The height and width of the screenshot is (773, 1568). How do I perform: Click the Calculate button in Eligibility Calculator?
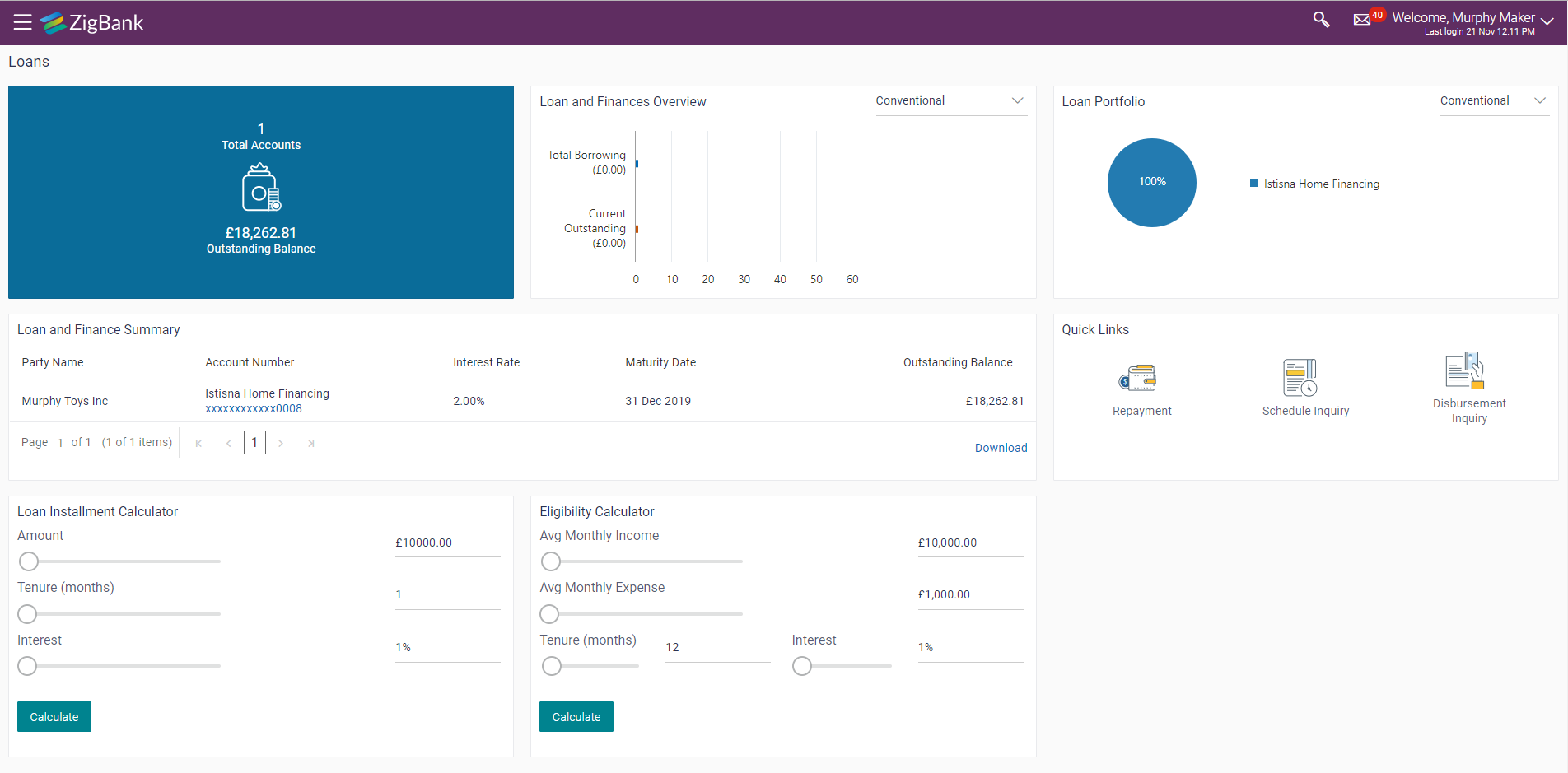point(576,717)
